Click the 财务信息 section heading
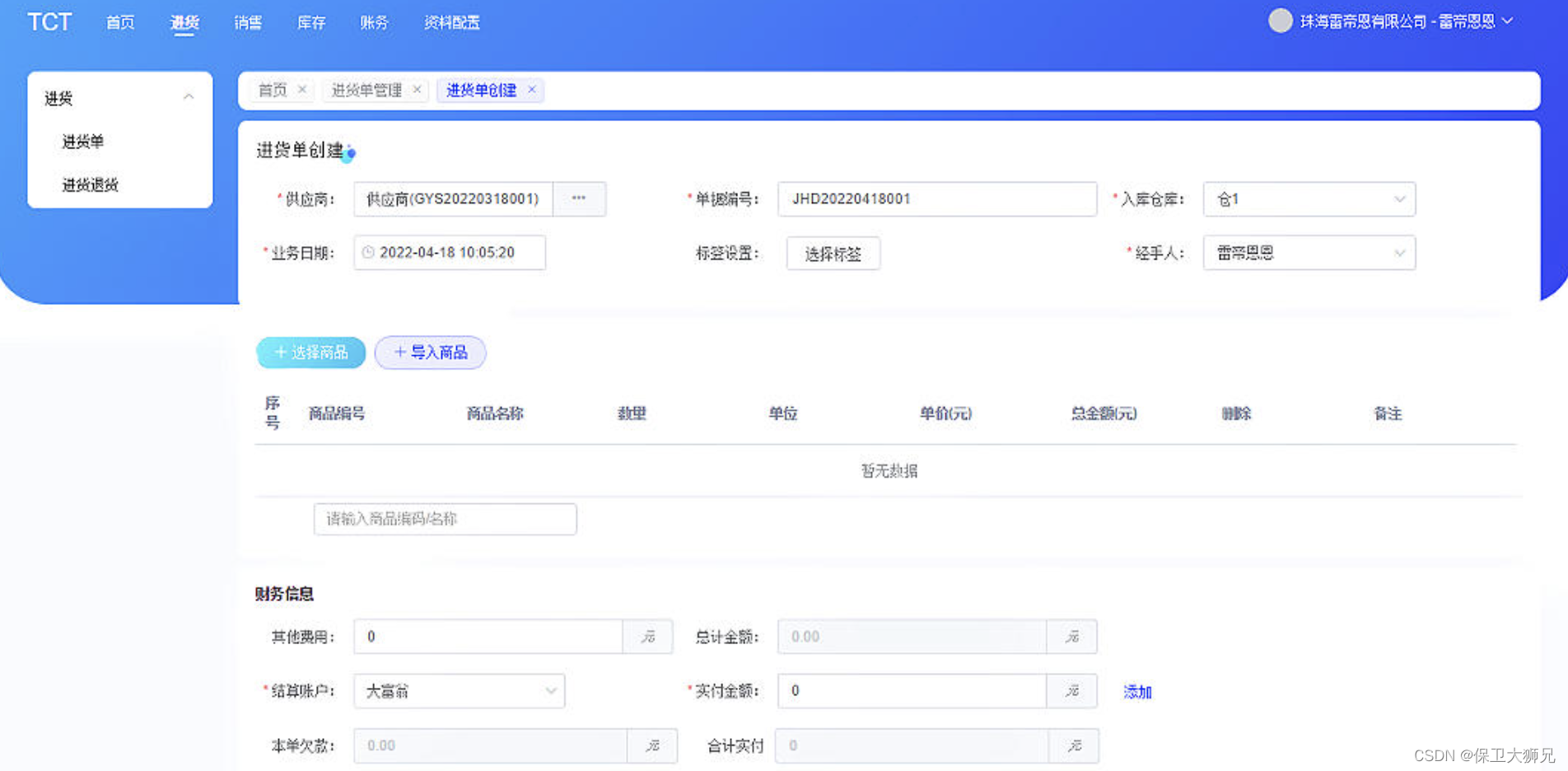The image size is (1568, 771). 284,594
